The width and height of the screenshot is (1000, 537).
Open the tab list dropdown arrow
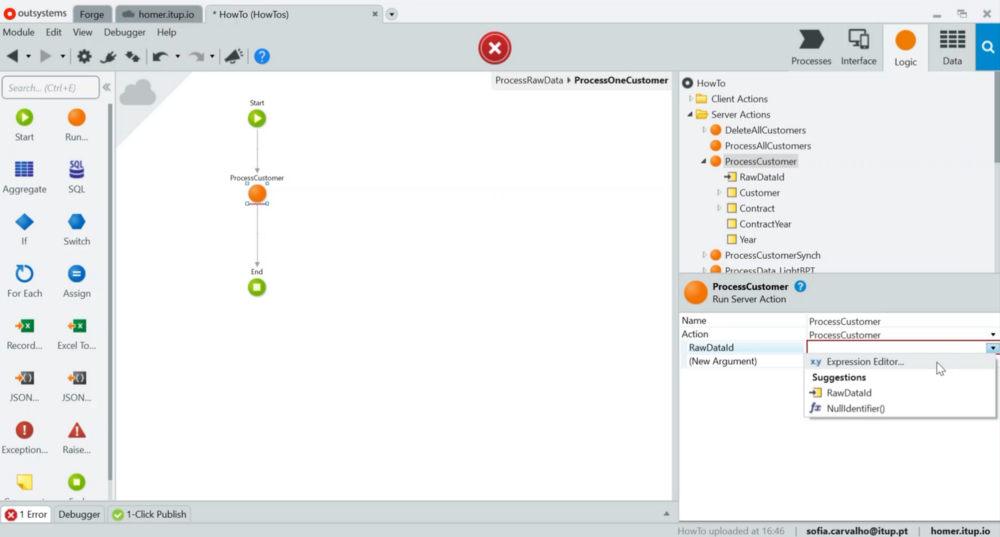[x=392, y=14]
